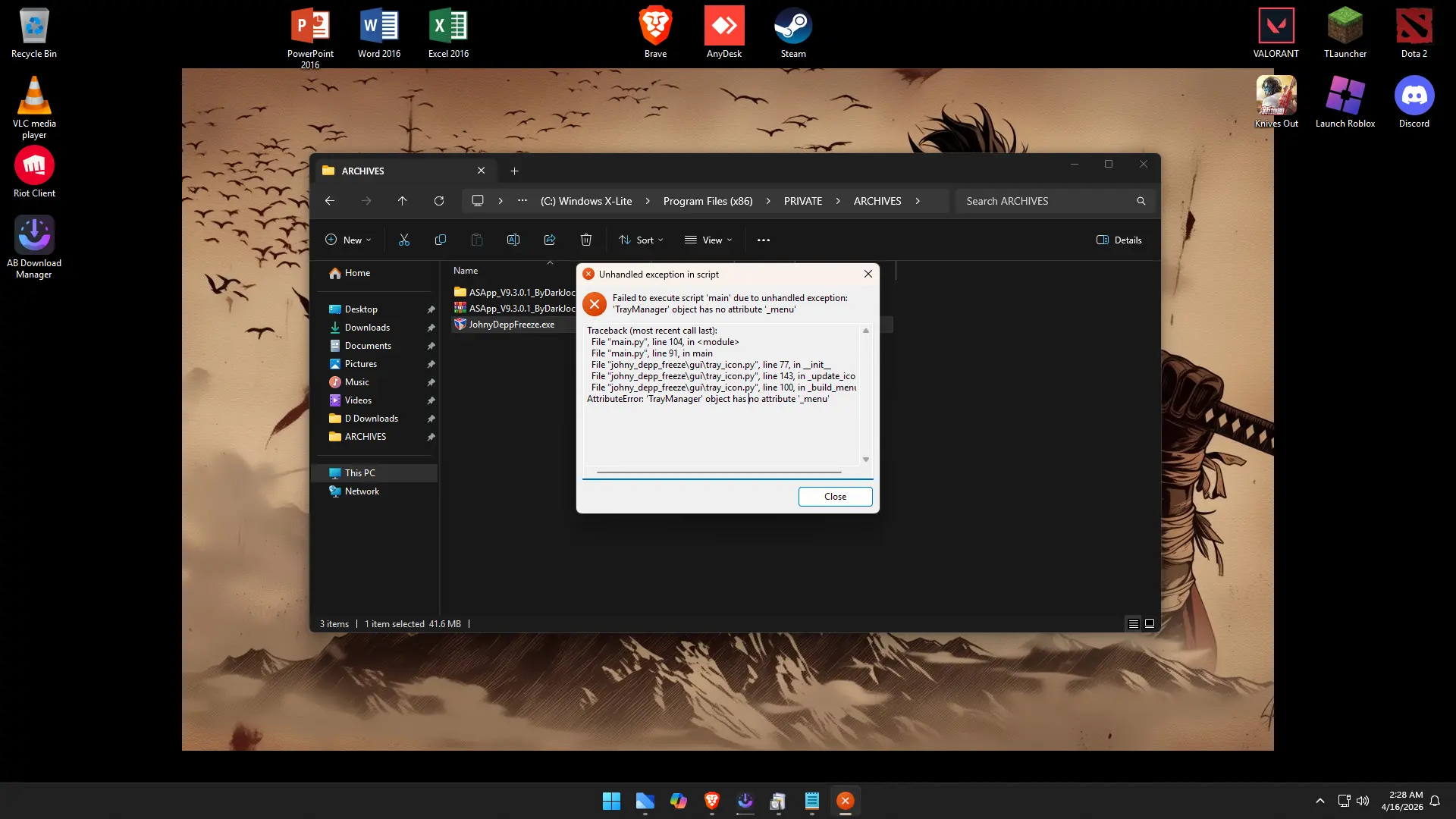This screenshot has height=819, width=1456.
Task: Refresh the ARCHIVES folder view
Action: [x=438, y=201]
